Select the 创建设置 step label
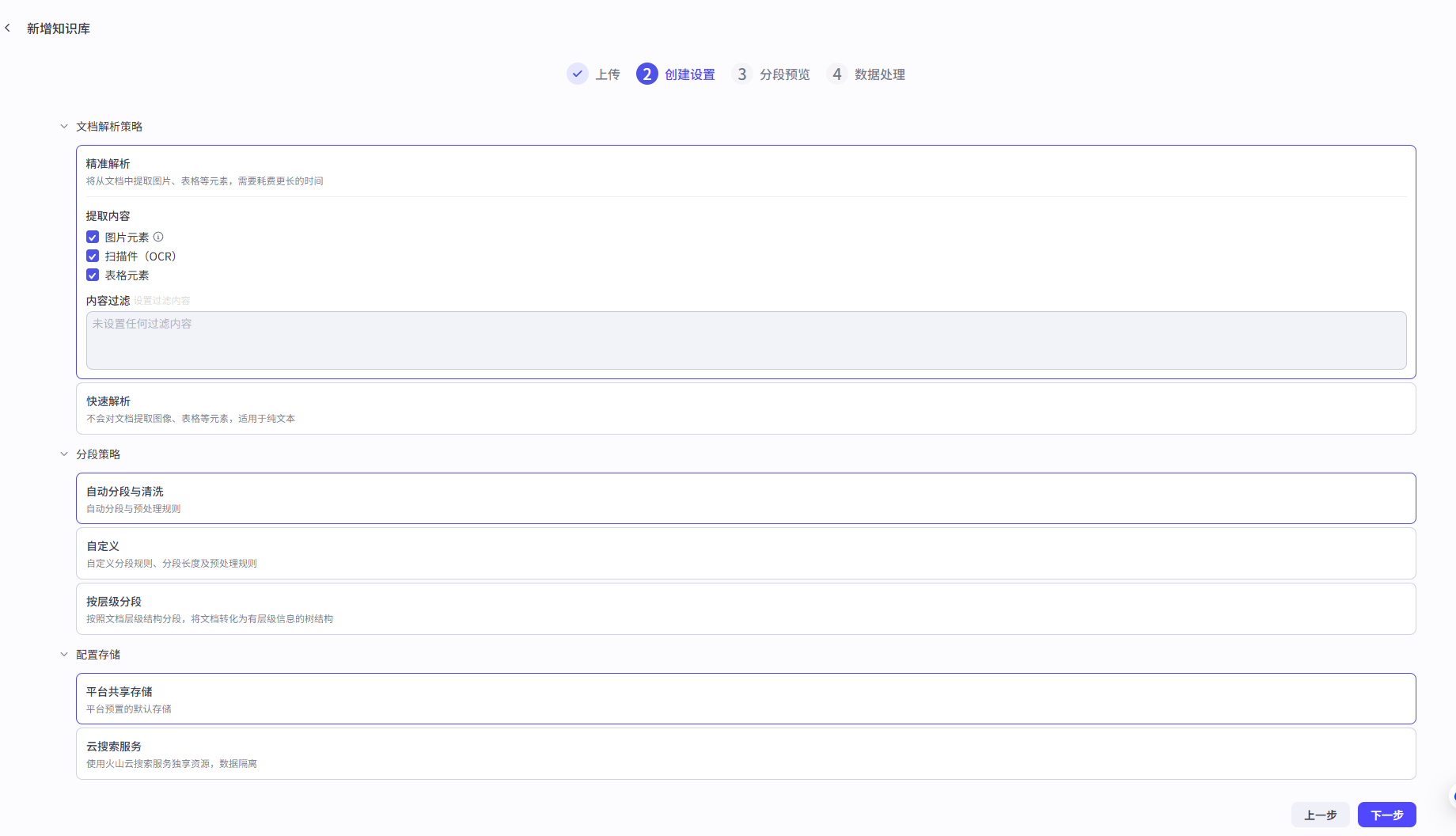The width and height of the screenshot is (1456, 836). tap(690, 74)
